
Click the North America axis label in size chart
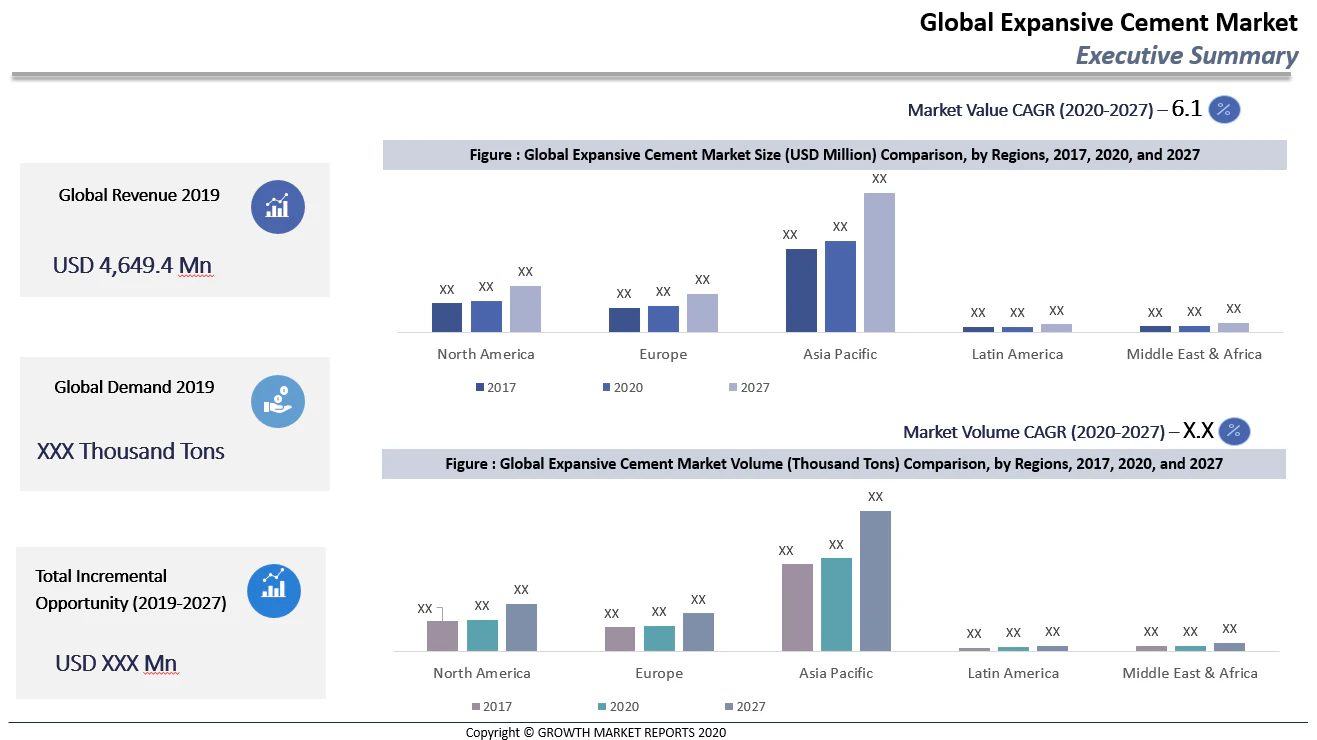pos(485,353)
